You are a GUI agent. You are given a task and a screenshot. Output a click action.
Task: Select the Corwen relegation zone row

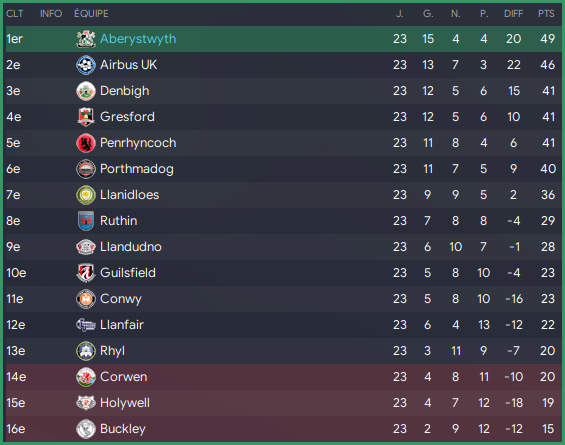284,377
